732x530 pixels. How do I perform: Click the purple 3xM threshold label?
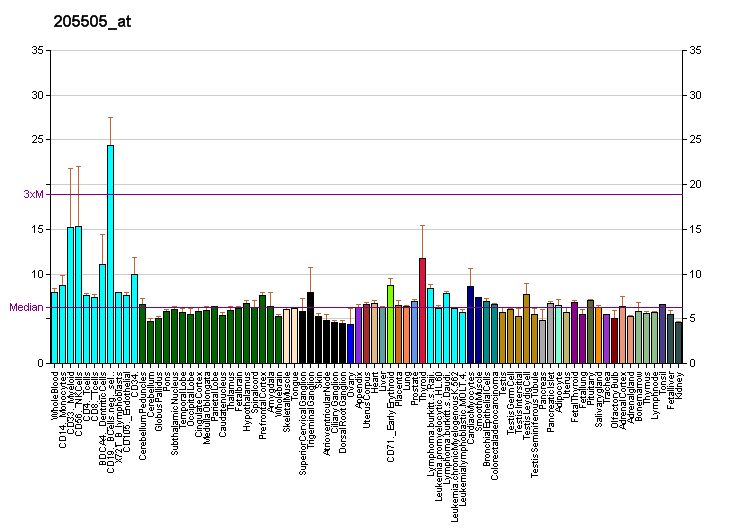[x=33, y=194]
